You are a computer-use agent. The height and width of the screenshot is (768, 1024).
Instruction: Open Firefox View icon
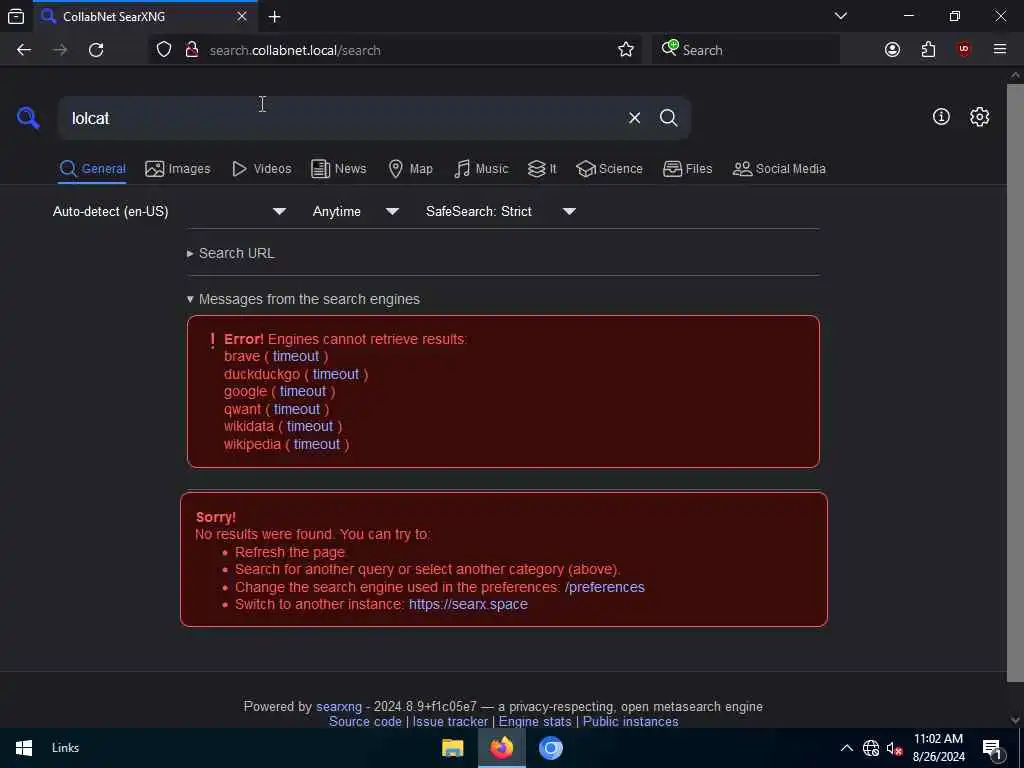click(x=16, y=17)
